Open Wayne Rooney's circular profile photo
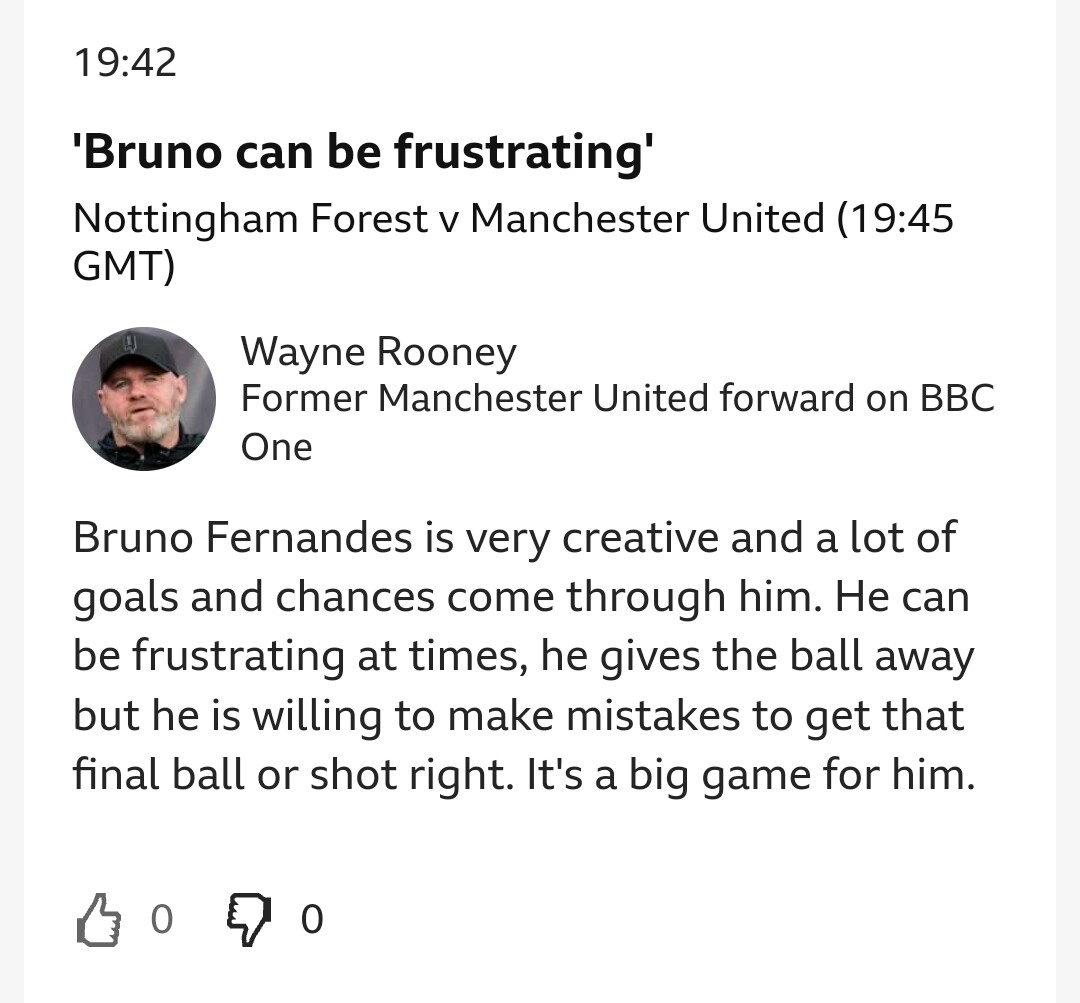The image size is (1080, 1003). click(x=144, y=399)
